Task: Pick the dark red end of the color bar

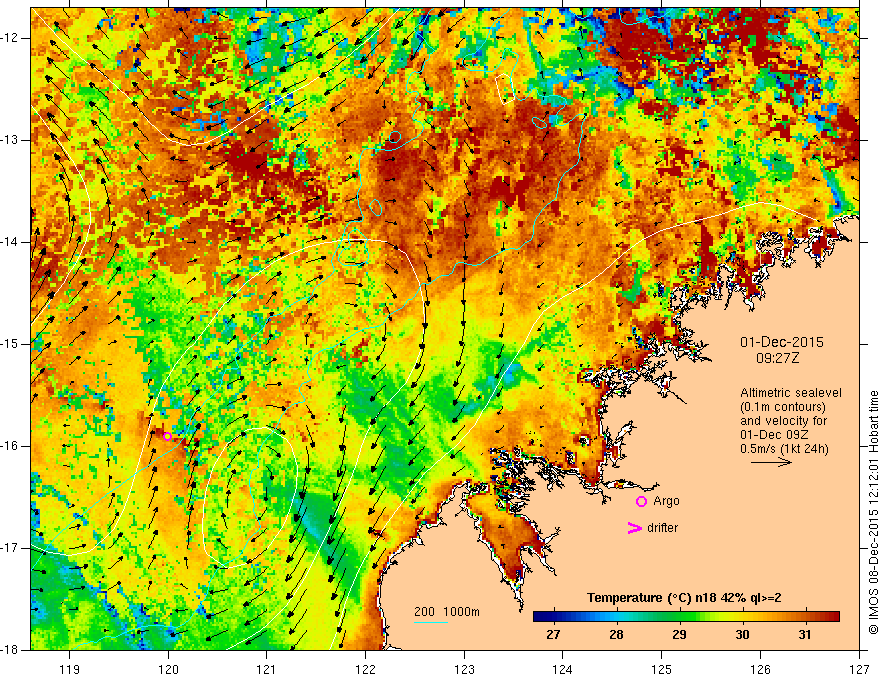Action: pyautogui.click(x=834, y=617)
